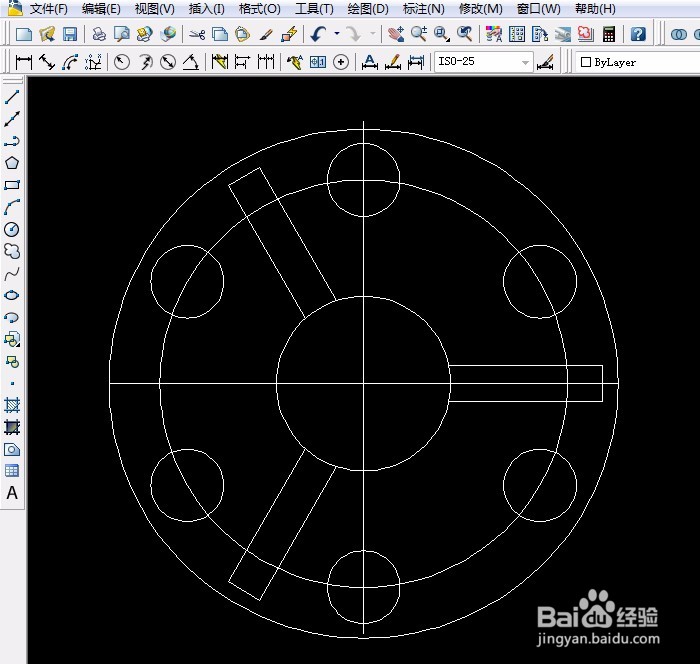This screenshot has width=700, height=664.
Task: Open the 绘图(D) menu
Action: 368,9
